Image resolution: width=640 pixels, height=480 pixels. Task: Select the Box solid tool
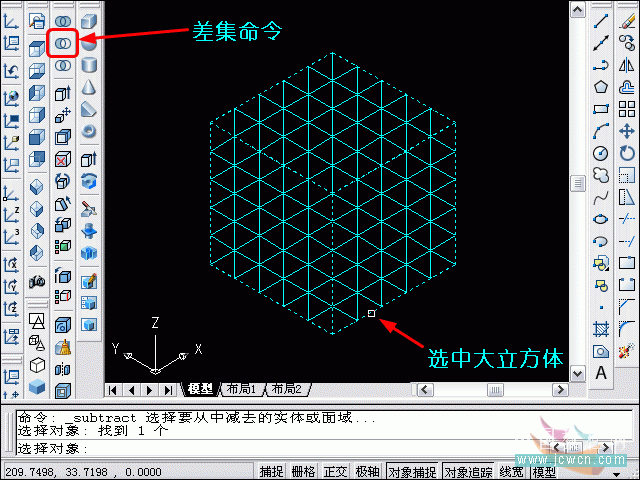point(88,21)
